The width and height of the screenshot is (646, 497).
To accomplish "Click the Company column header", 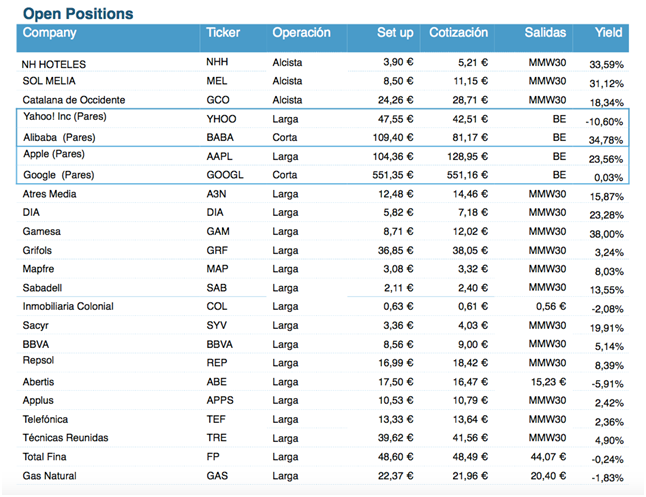I will click(x=50, y=33).
